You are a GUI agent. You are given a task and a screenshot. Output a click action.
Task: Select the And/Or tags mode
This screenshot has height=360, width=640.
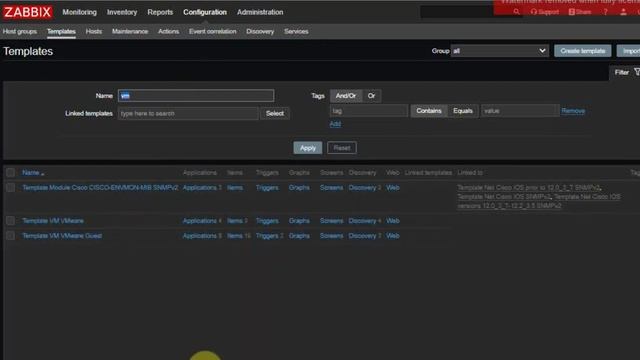346,96
